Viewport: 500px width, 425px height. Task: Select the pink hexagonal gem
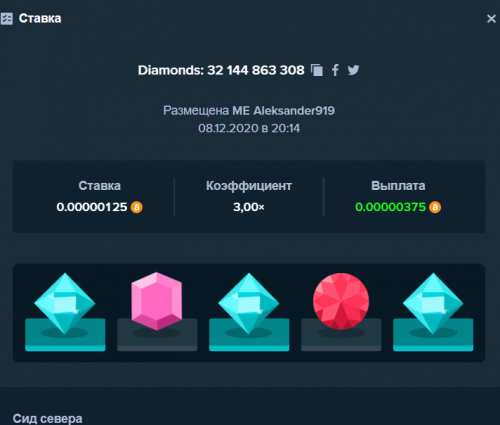pyautogui.click(x=157, y=301)
